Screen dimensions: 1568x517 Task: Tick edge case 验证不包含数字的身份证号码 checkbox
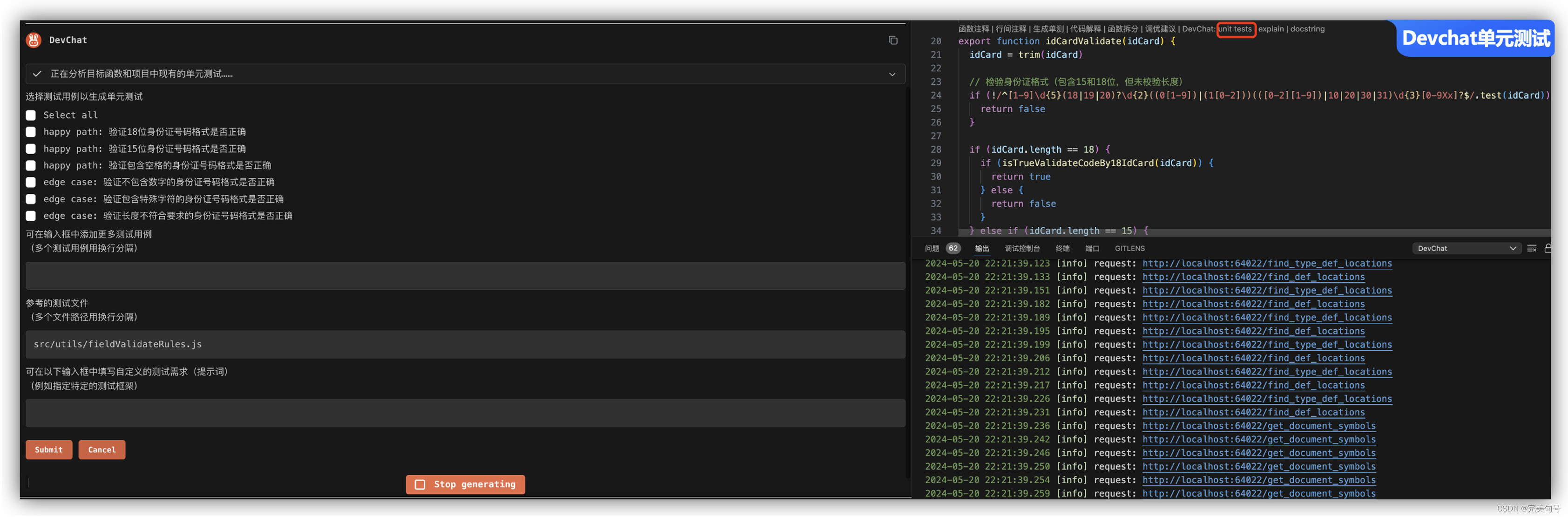point(31,182)
